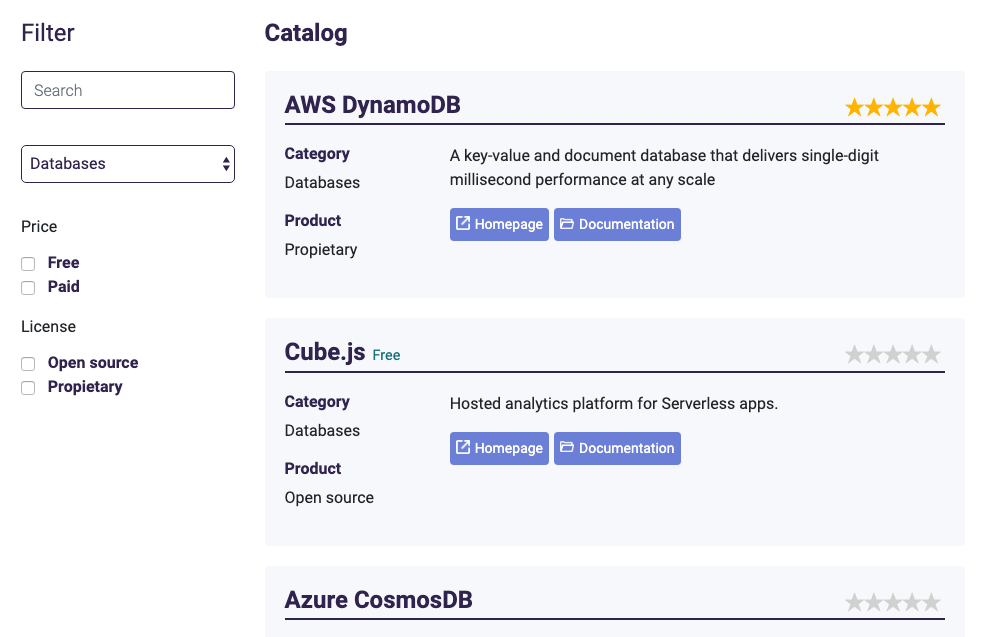The height and width of the screenshot is (637, 984).
Task: Rate Azure CosmosDB one star
Action: point(855,602)
